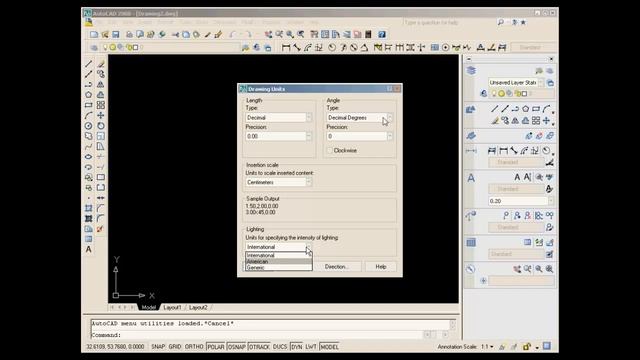
Task: Select the Rectangle tool in the Draw toolbar
Action: tap(89, 105)
